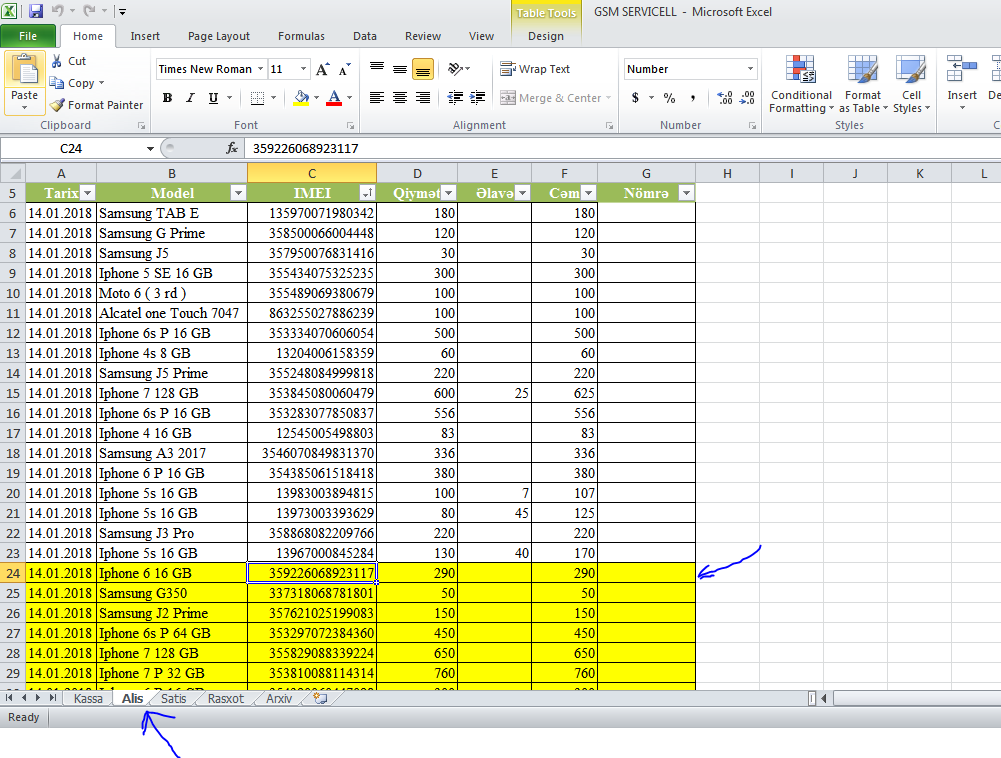Click the Insert cells icon
1001x758 pixels.
(961, 69)
